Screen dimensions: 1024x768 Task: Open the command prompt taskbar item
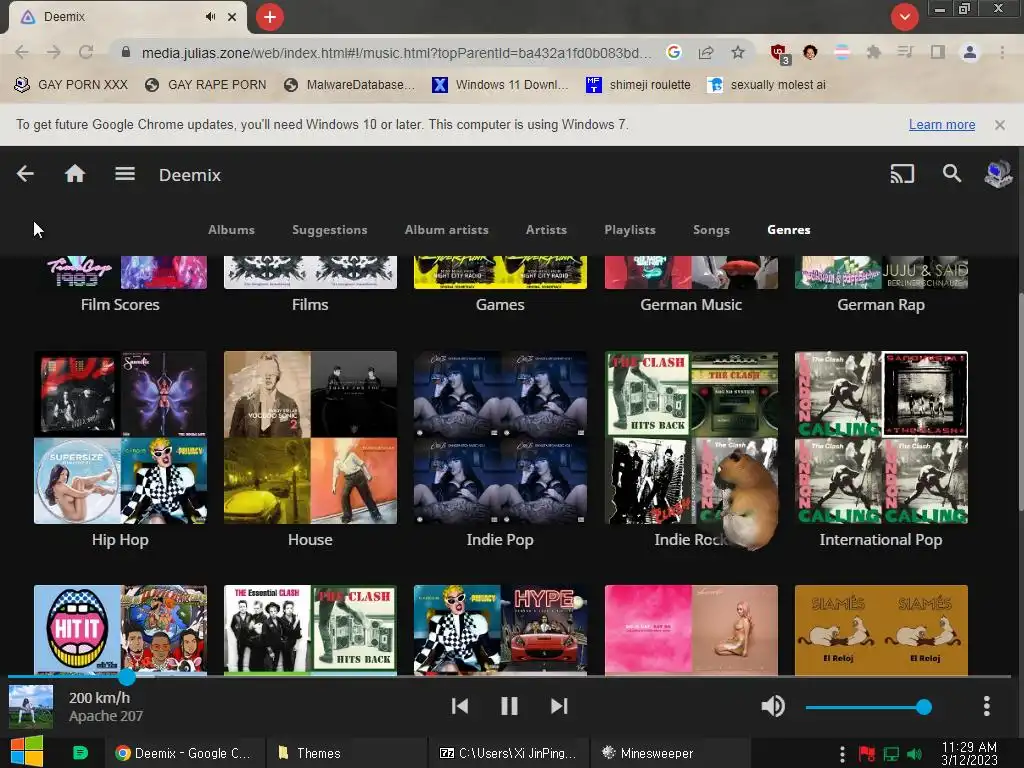point(508,753)
